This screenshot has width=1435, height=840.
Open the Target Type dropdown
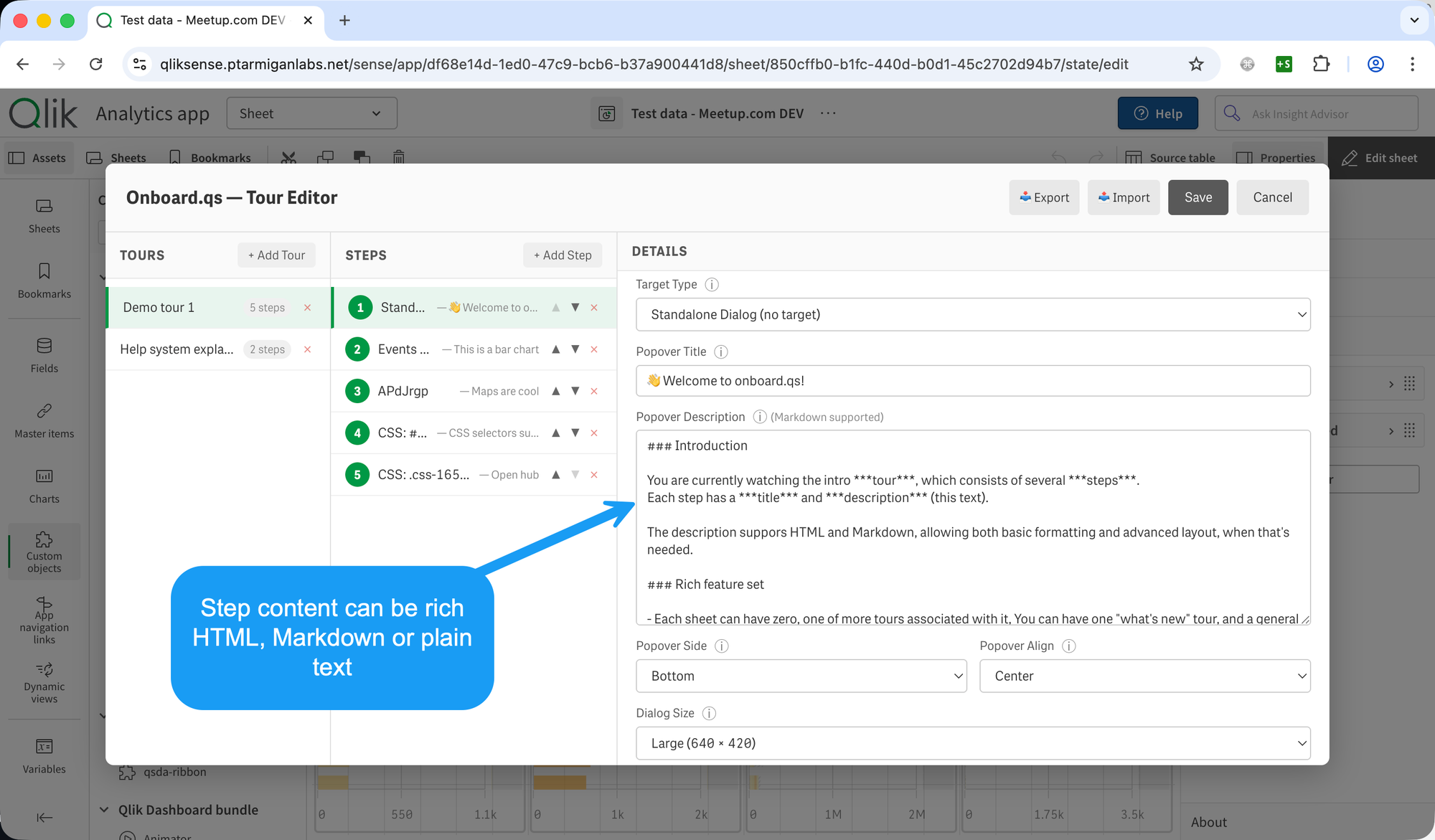coord(973,314)
